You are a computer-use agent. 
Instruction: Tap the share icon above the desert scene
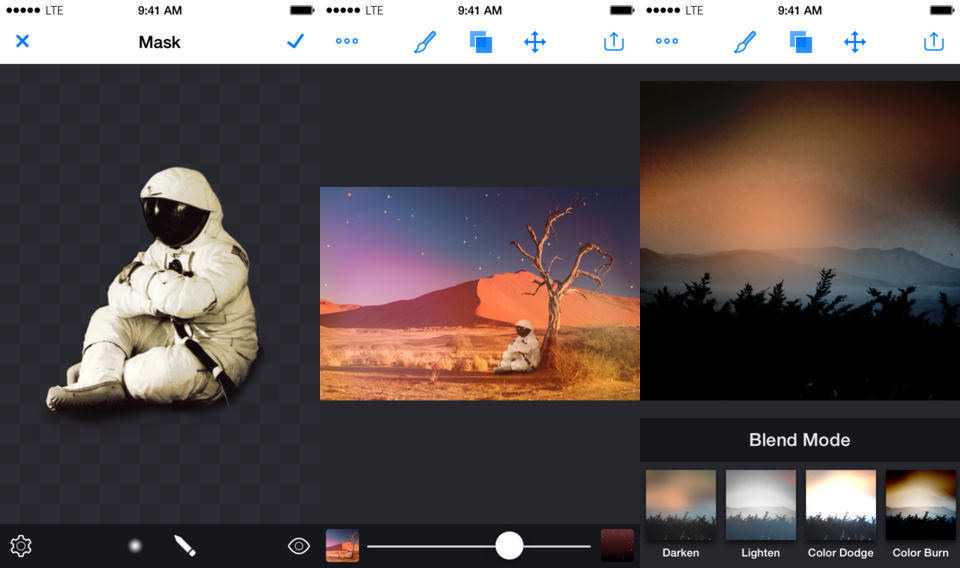click(614, 42)
